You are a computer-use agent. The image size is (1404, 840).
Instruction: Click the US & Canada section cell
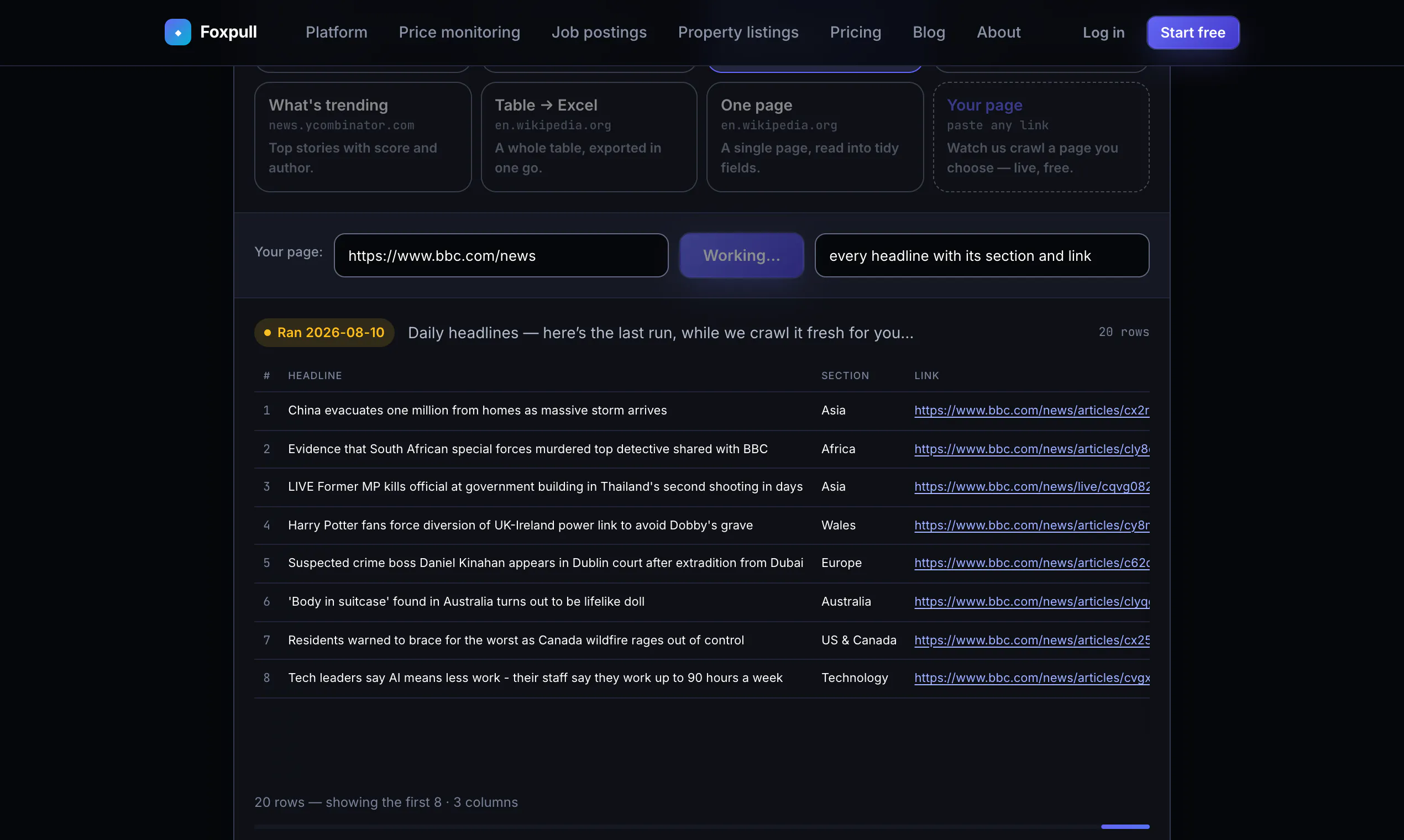coord(859,640)
